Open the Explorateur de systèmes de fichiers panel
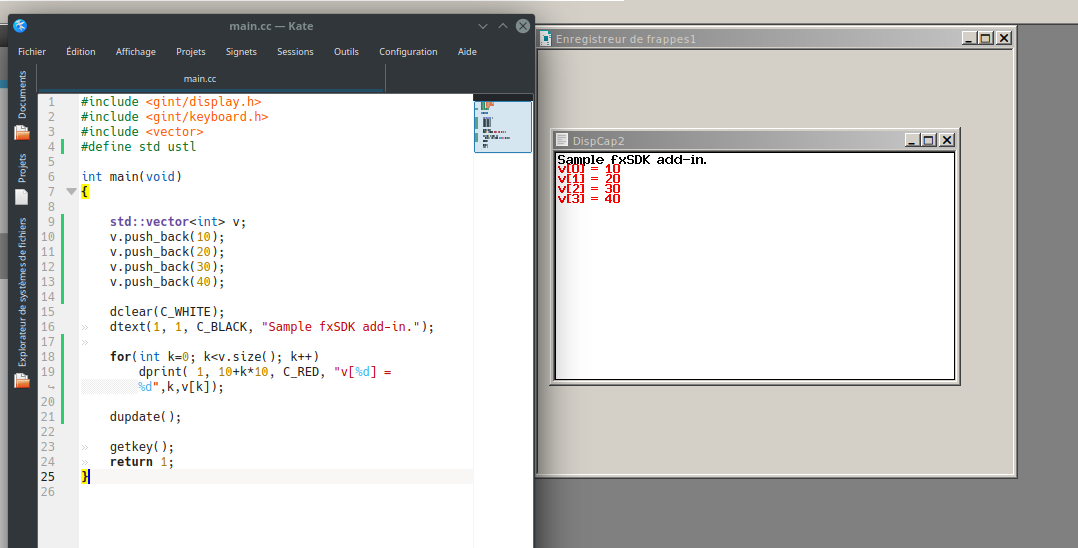 point(22,303)
